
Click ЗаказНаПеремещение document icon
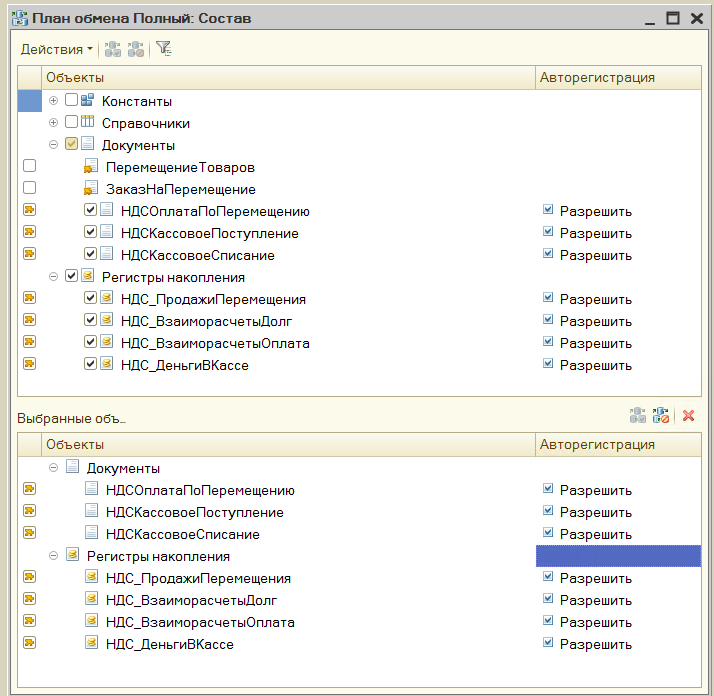pyautogui.click(x=91, y=188)
